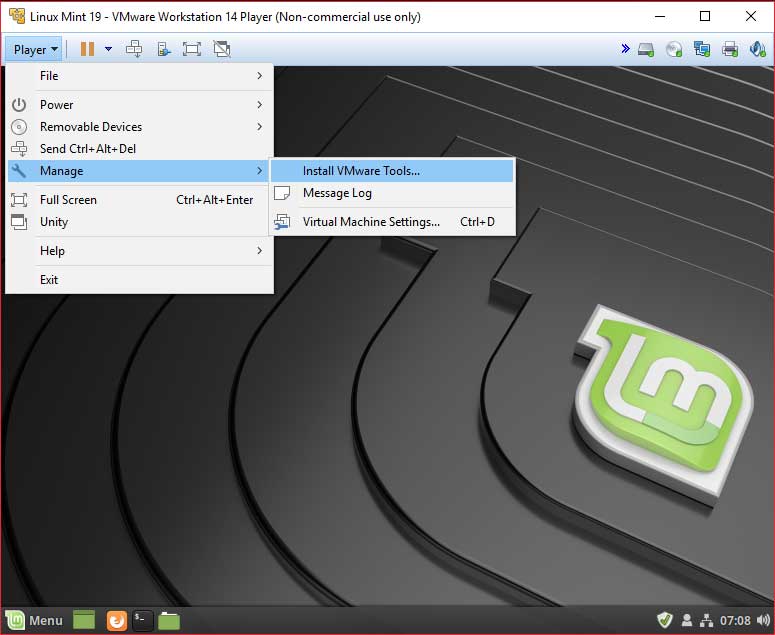This screenshot has width=775, height=635.
Task: Select the Manage menu entry
Action: (140, 171)
